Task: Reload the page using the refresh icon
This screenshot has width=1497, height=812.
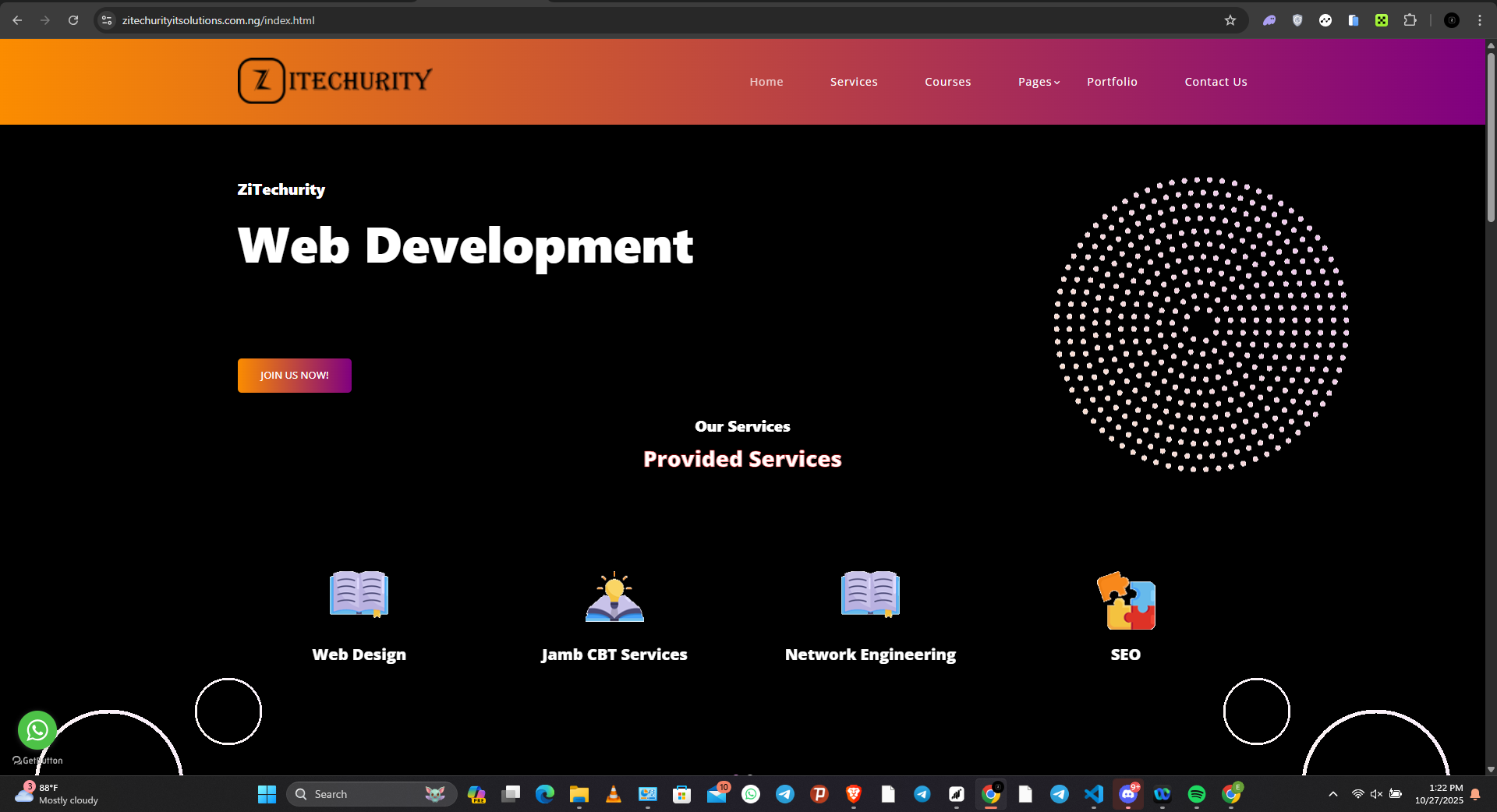Action: click(73, 20)
